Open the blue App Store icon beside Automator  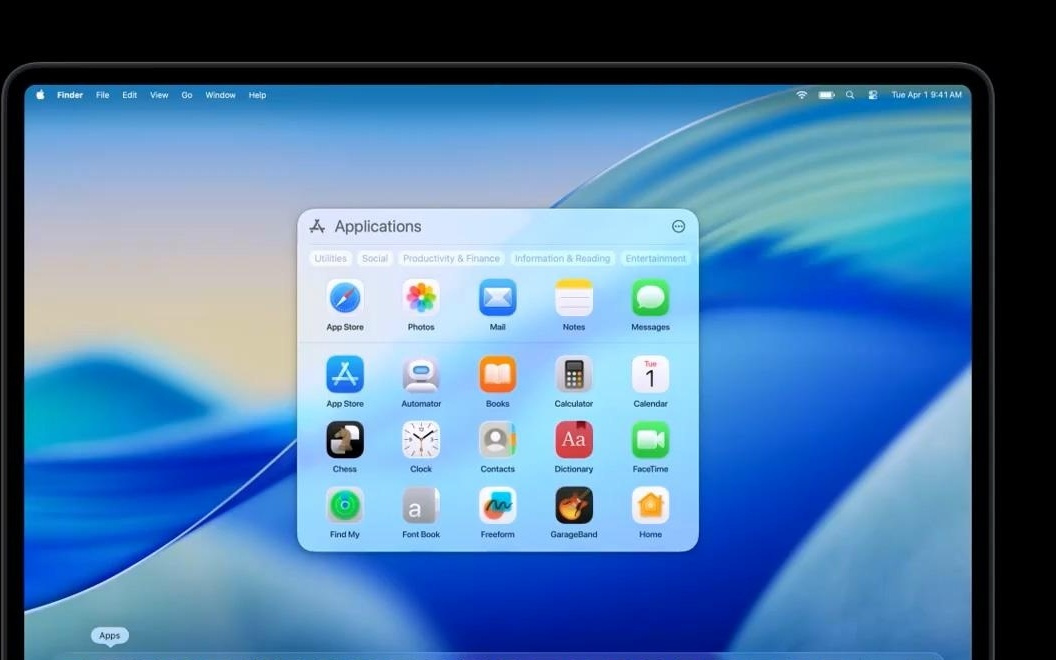[x=345, y=374]
